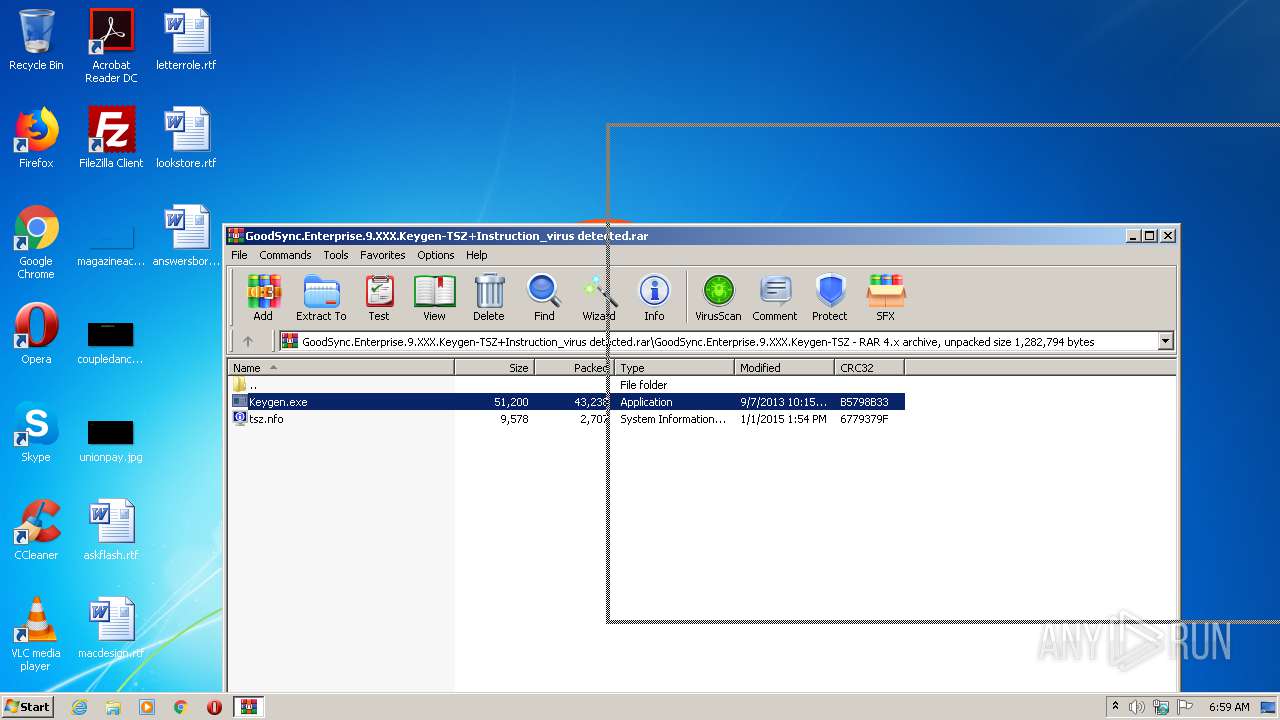The image size is (1280, 720).
Task: Create SFX self-extracting archive
Action: [886, 298]
